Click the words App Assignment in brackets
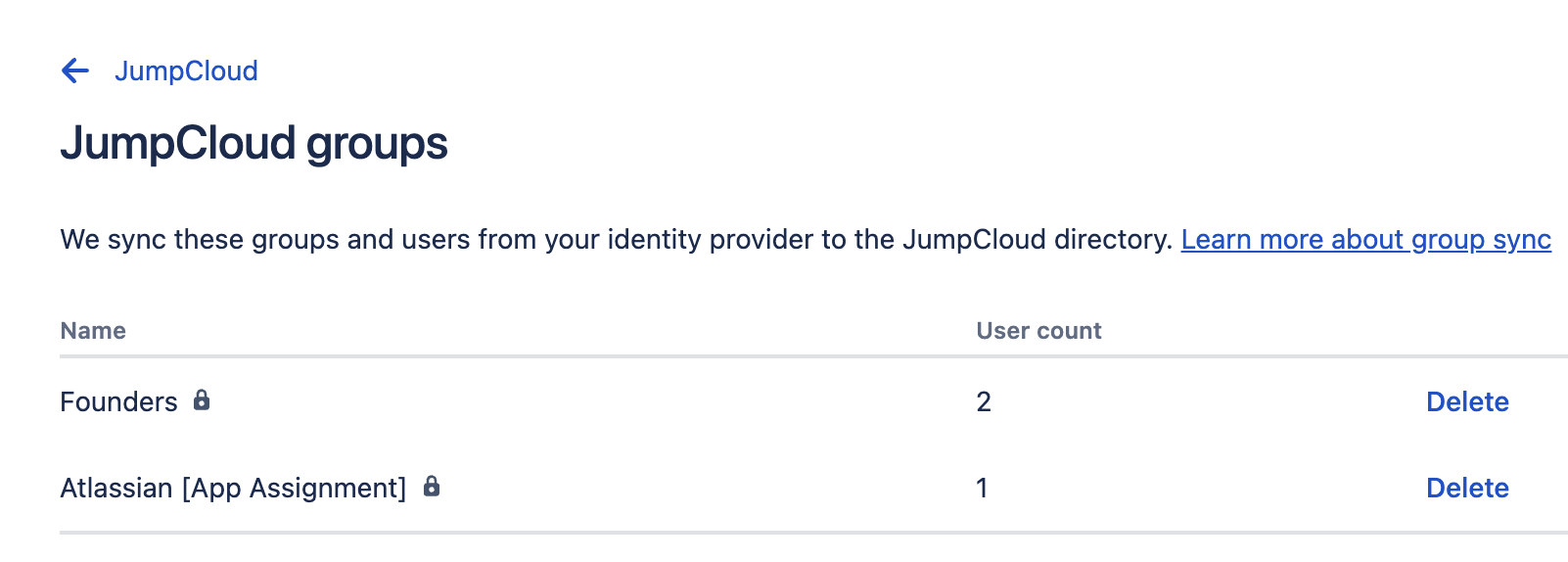Viewport: 1568px width, 562px height. coord(295,488)
